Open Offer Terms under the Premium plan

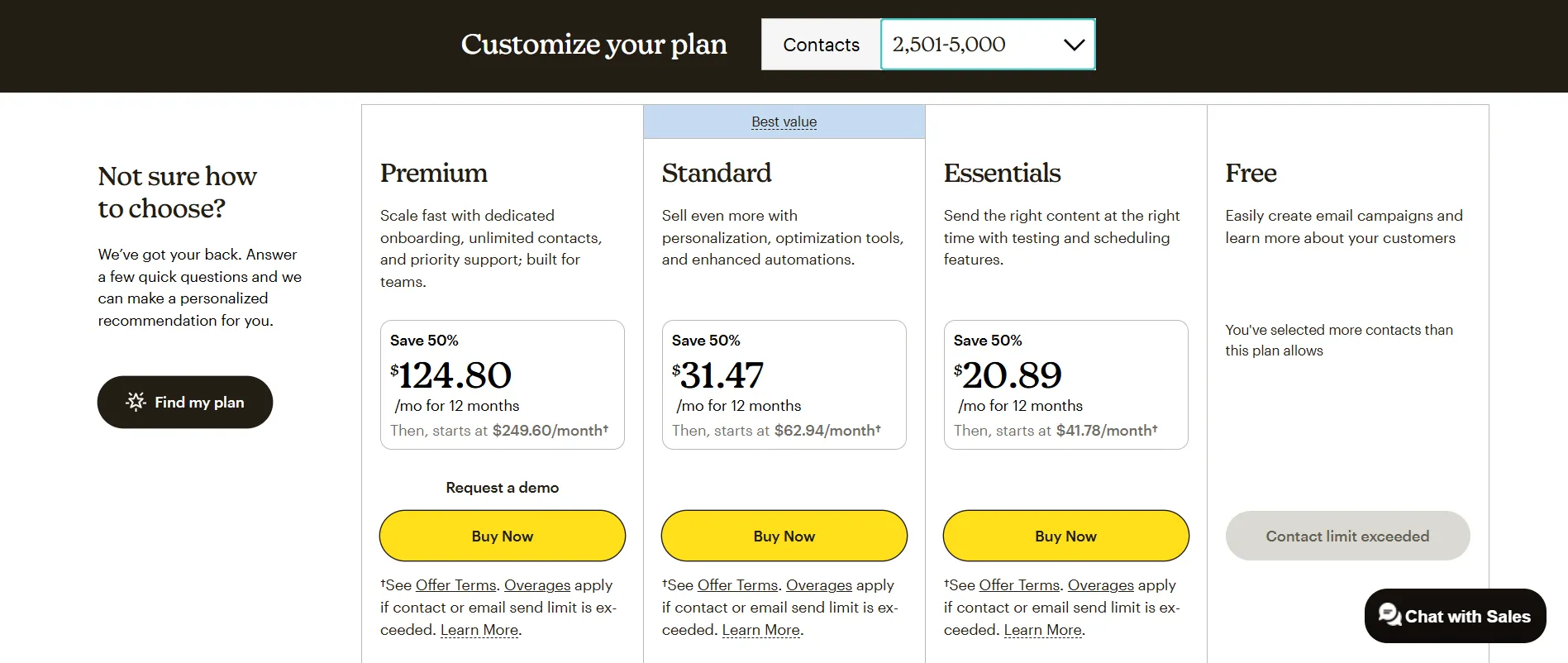(455, 585)
